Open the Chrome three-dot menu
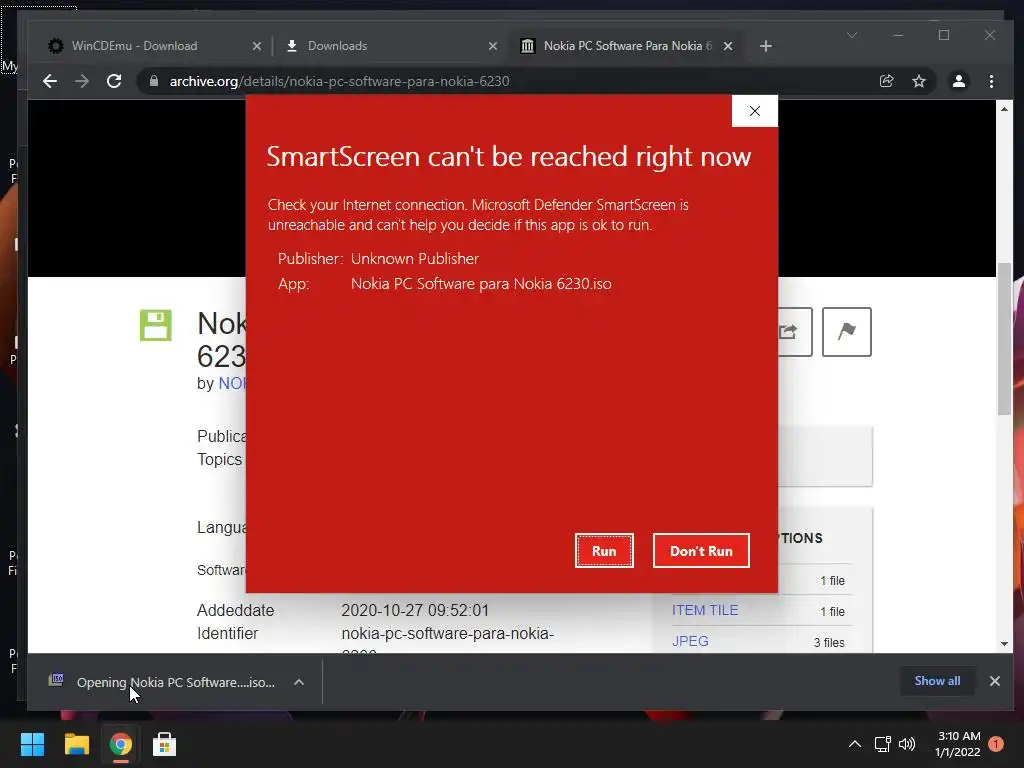Image resolution: width=1024 pixels, height=768 pixels. [991, 81]
